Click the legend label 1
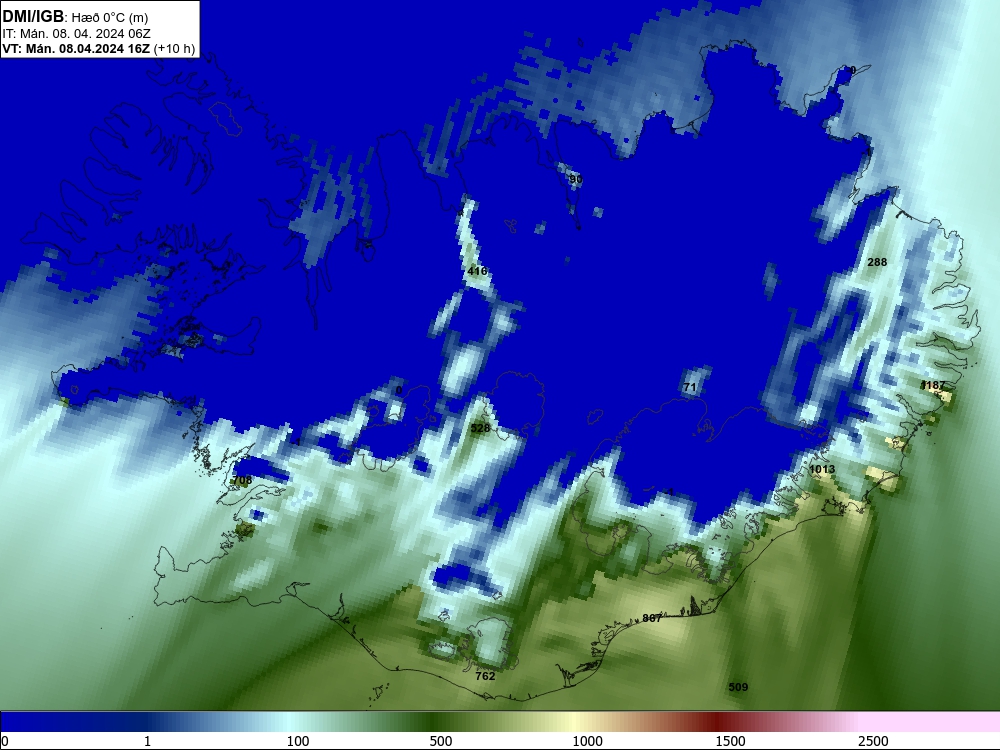The image size is (1000, 750). pos(147,741)
